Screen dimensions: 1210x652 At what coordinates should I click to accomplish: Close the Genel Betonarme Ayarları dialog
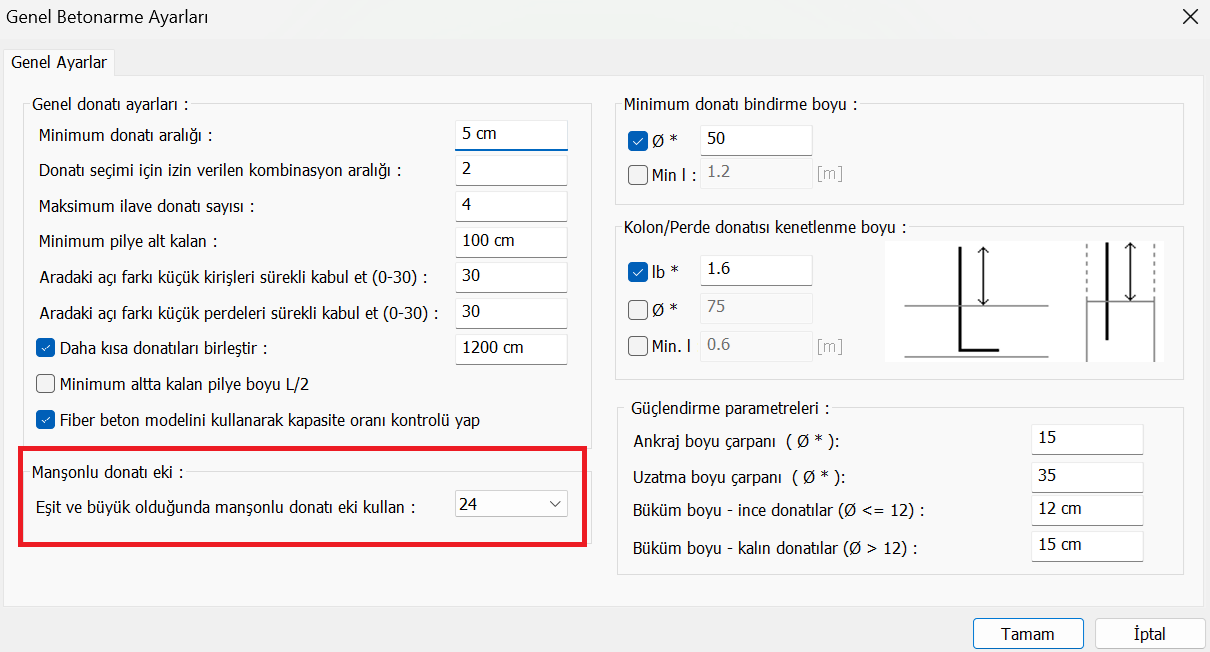coord(1190,16)
